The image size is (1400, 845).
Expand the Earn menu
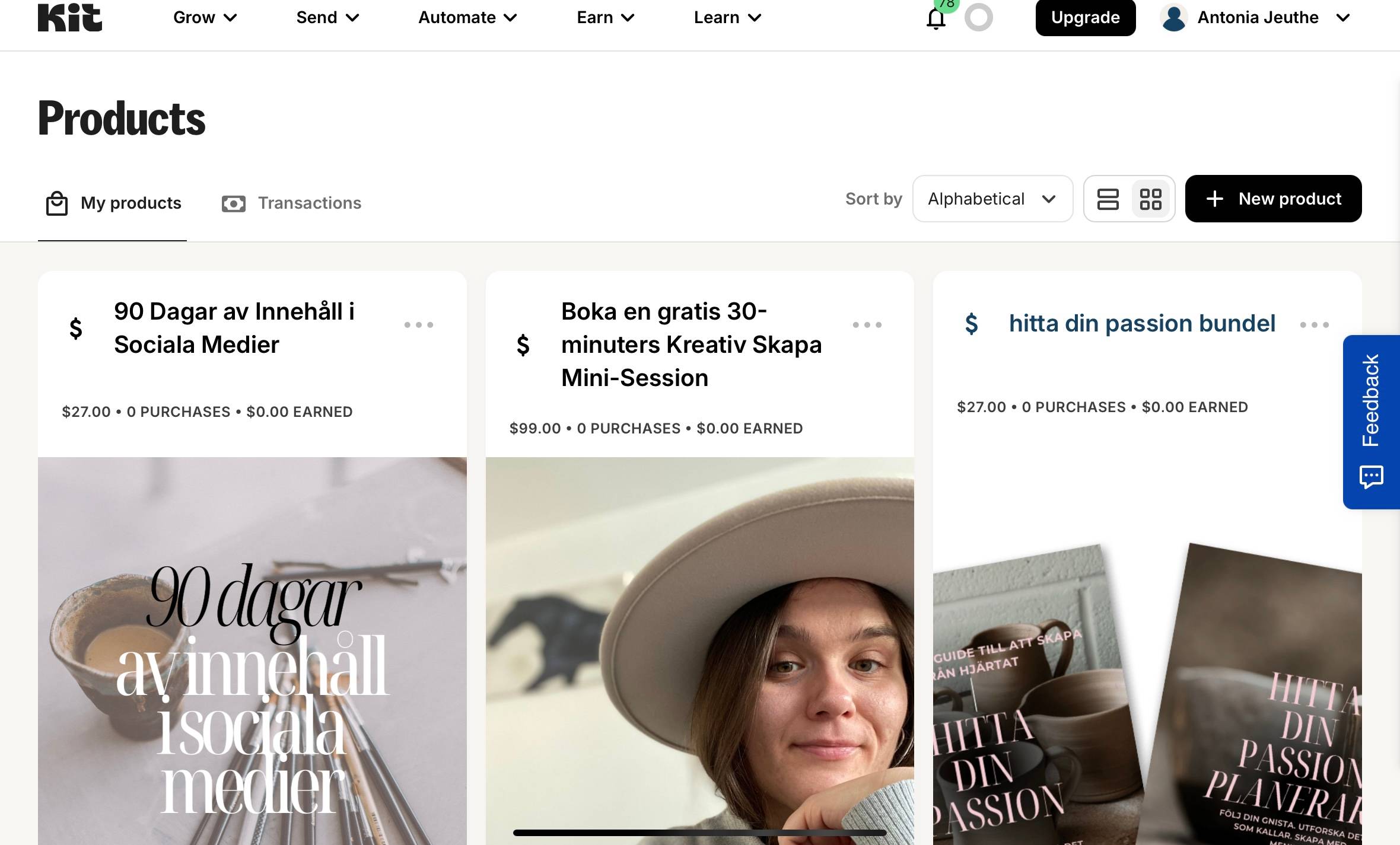point(605,18)
